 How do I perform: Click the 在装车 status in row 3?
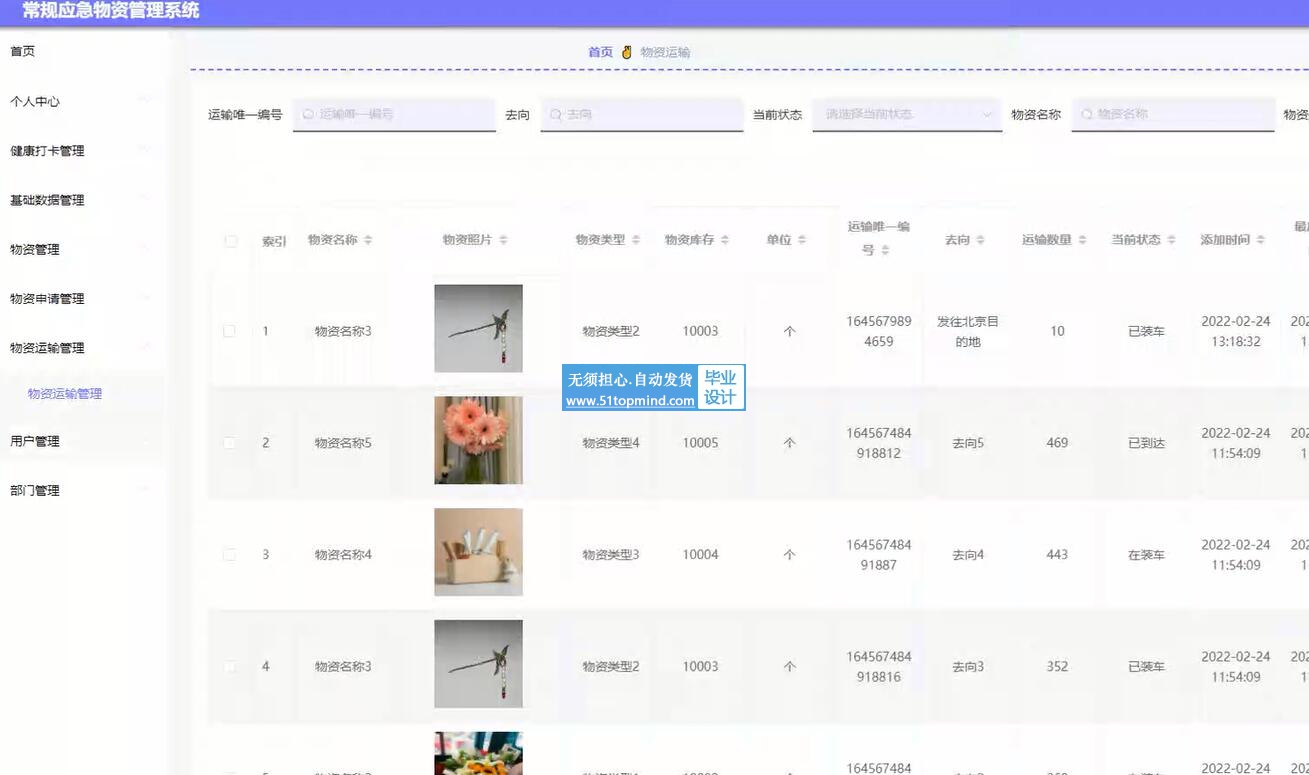click(x=1146, y=555)
